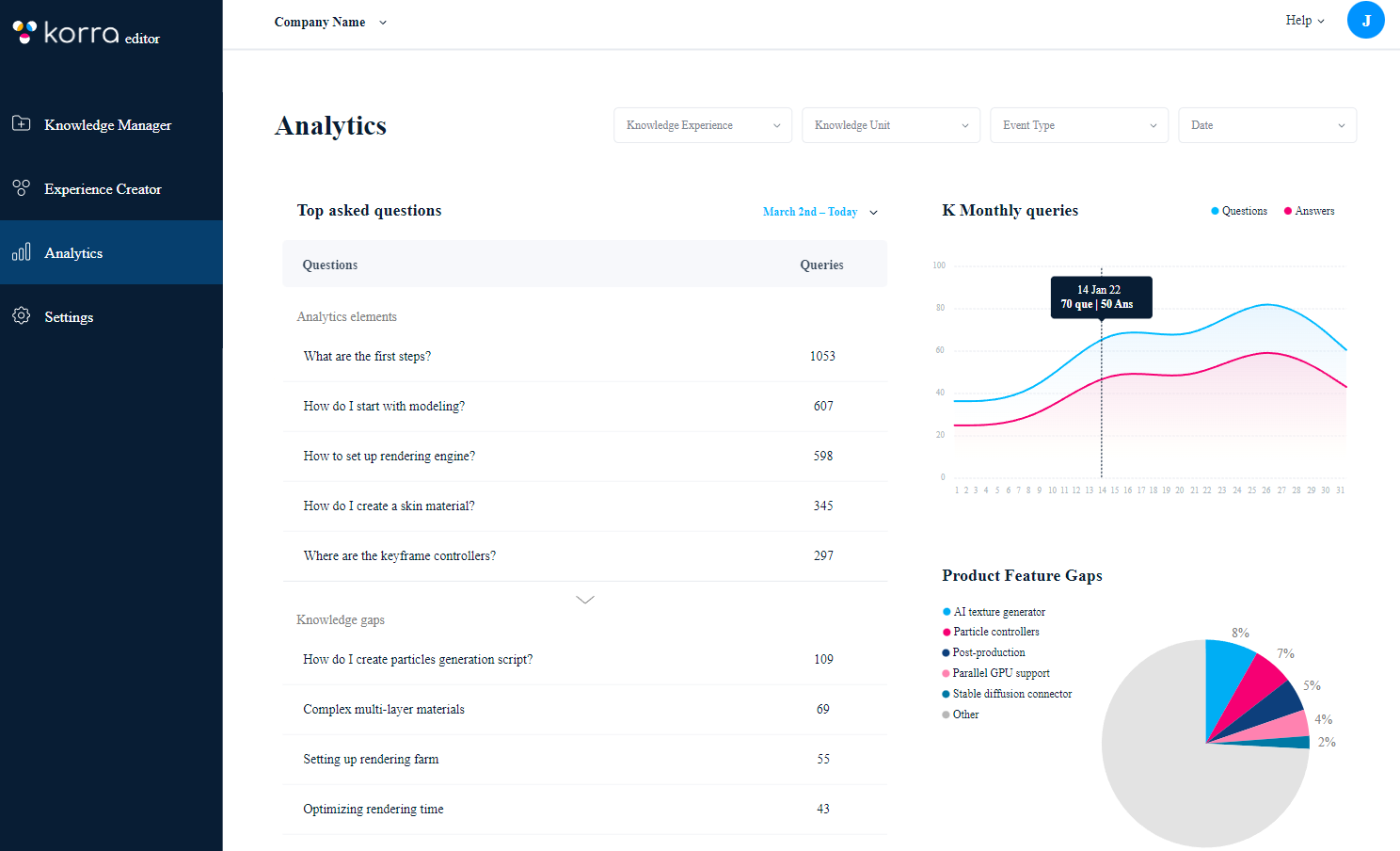The width and height of the screenshot is (1400, 851).
Task: Click AI texture generator legend dot
Action: [947, 612]
